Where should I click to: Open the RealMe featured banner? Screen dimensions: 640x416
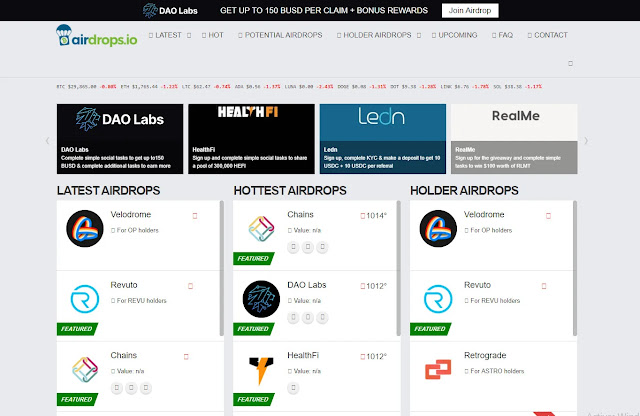[x=514, y=139]
